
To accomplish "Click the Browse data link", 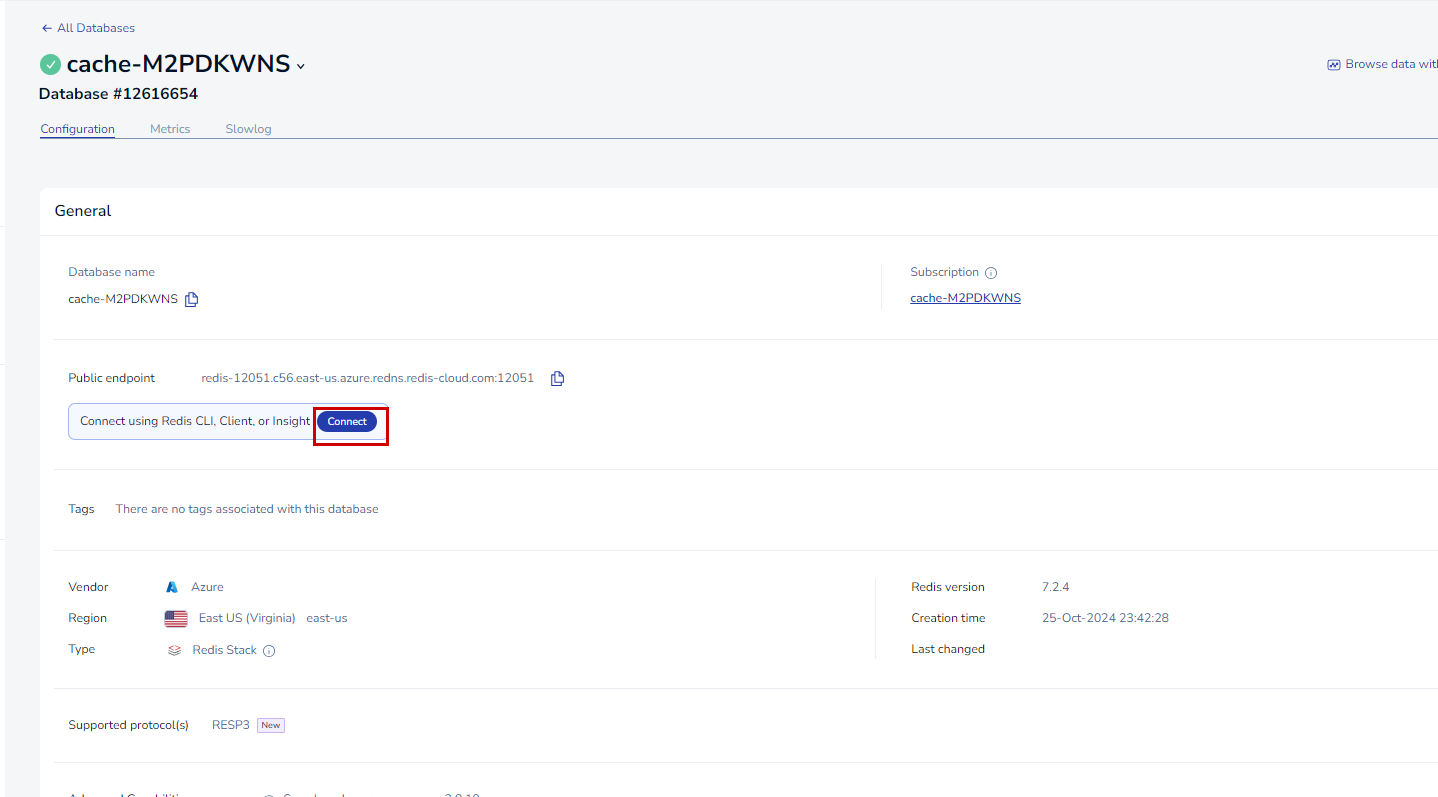I will point(1391,64).
